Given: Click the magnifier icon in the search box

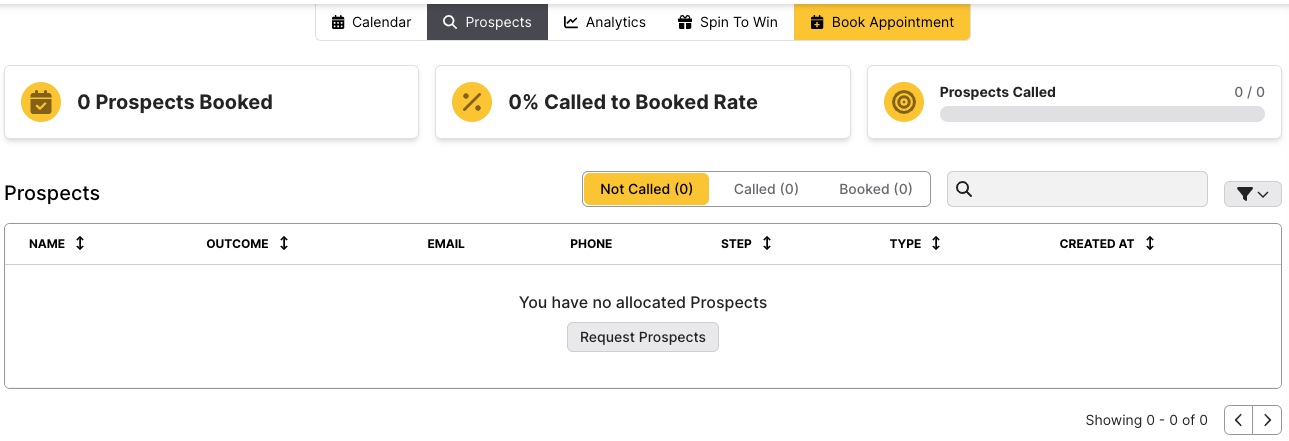Looking at the screenshot, I should point(965,189).
